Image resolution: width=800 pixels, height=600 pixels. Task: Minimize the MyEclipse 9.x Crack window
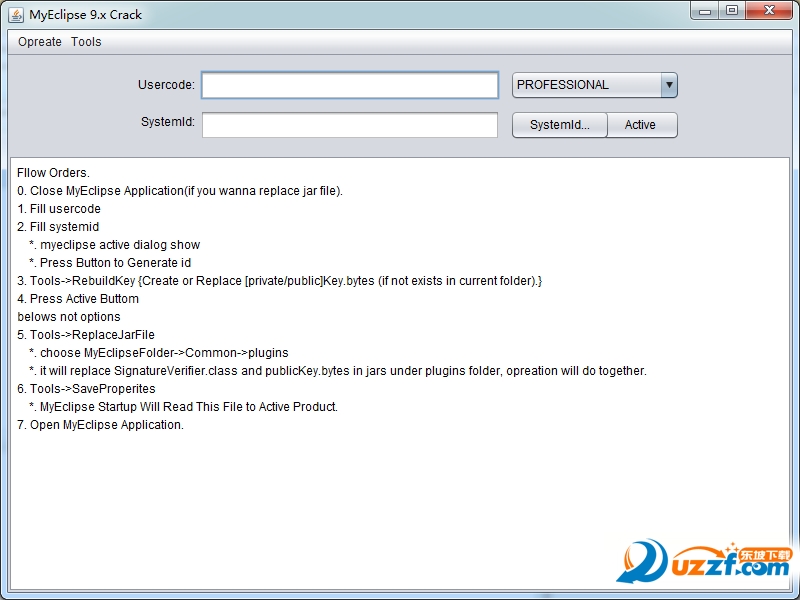706,11
